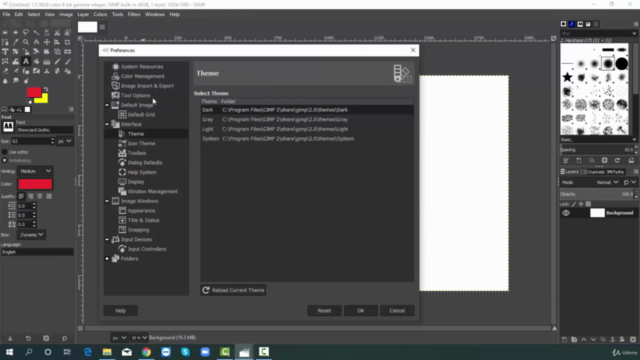
Task: Click Create new layer icon
Action: (564, 339)
